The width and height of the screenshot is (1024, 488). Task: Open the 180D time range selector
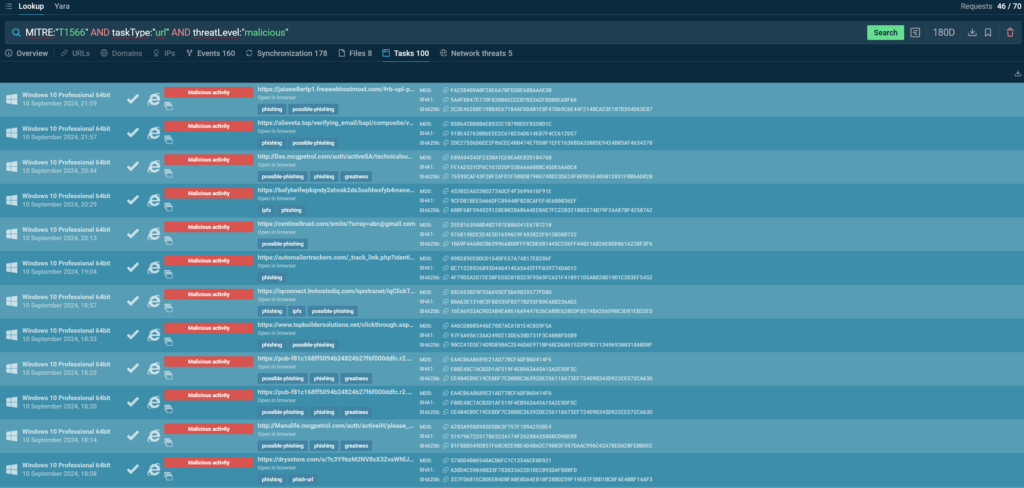pos(943,32)
